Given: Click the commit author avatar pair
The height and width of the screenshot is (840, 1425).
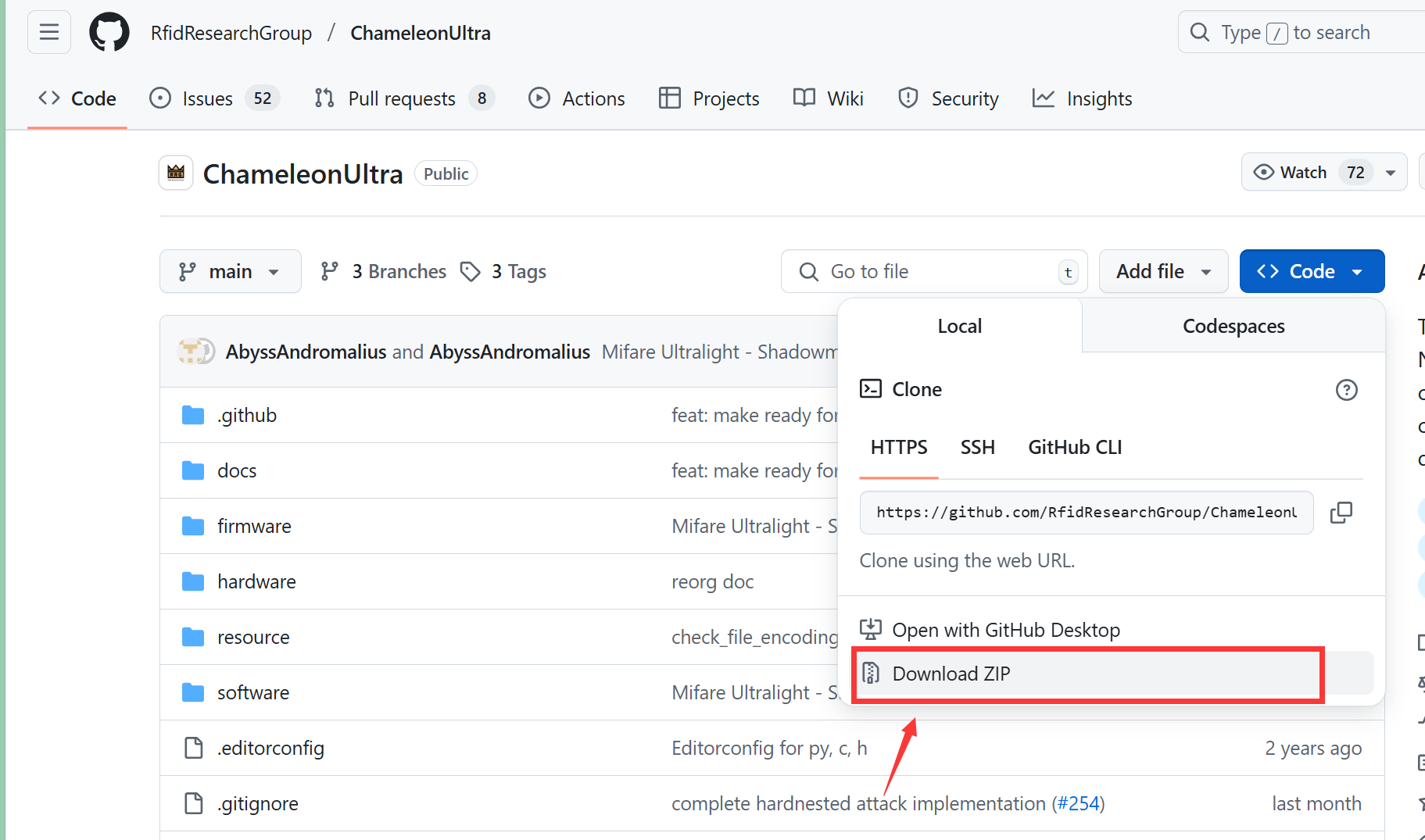Looking at the screenshot, I should [195, 352].
